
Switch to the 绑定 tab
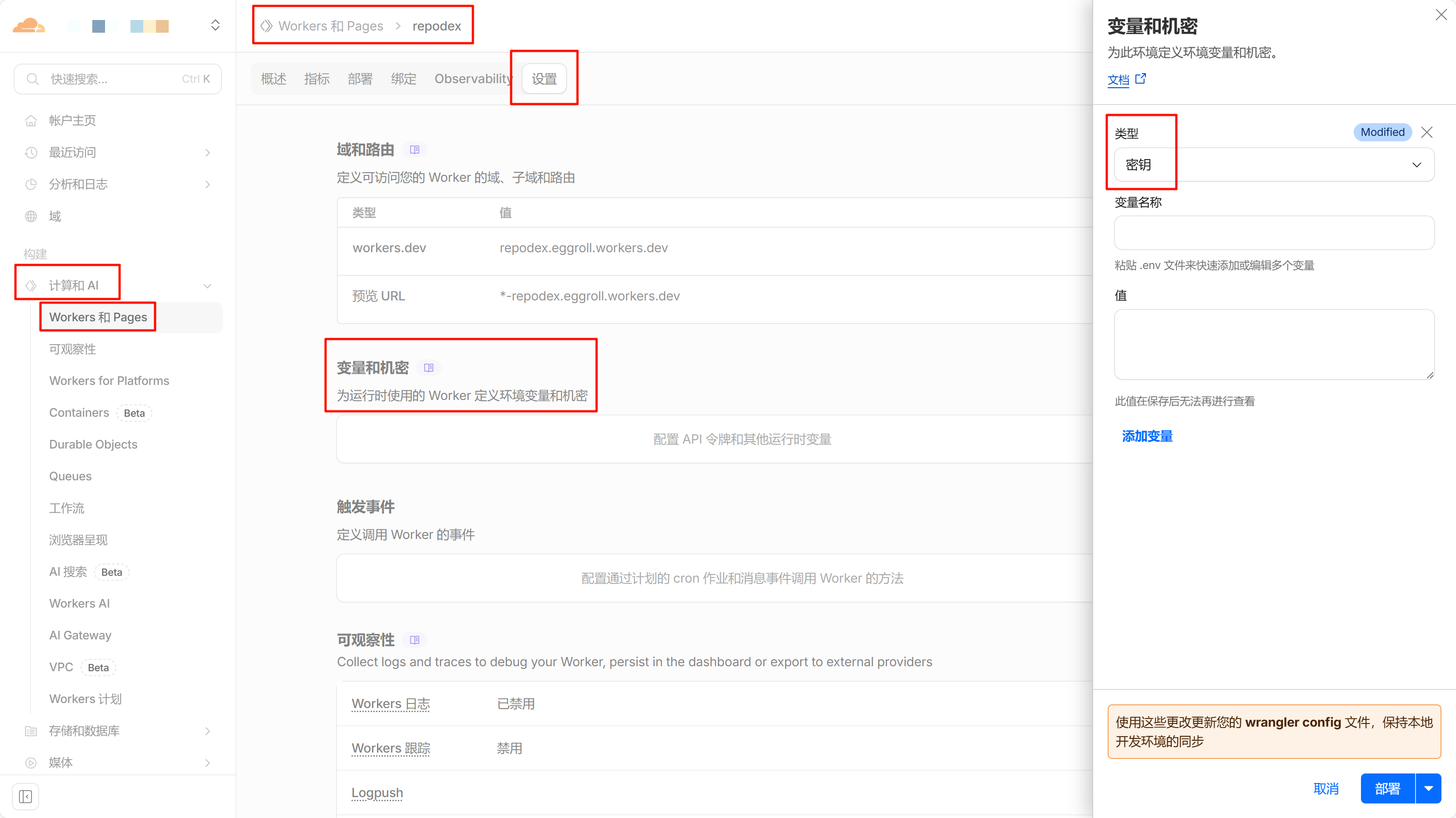click(403, 79)
